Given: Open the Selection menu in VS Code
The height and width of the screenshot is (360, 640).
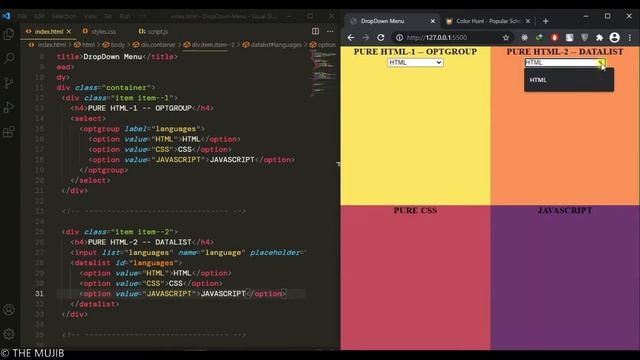Looking at the screenshot, I should click(64, 16).
